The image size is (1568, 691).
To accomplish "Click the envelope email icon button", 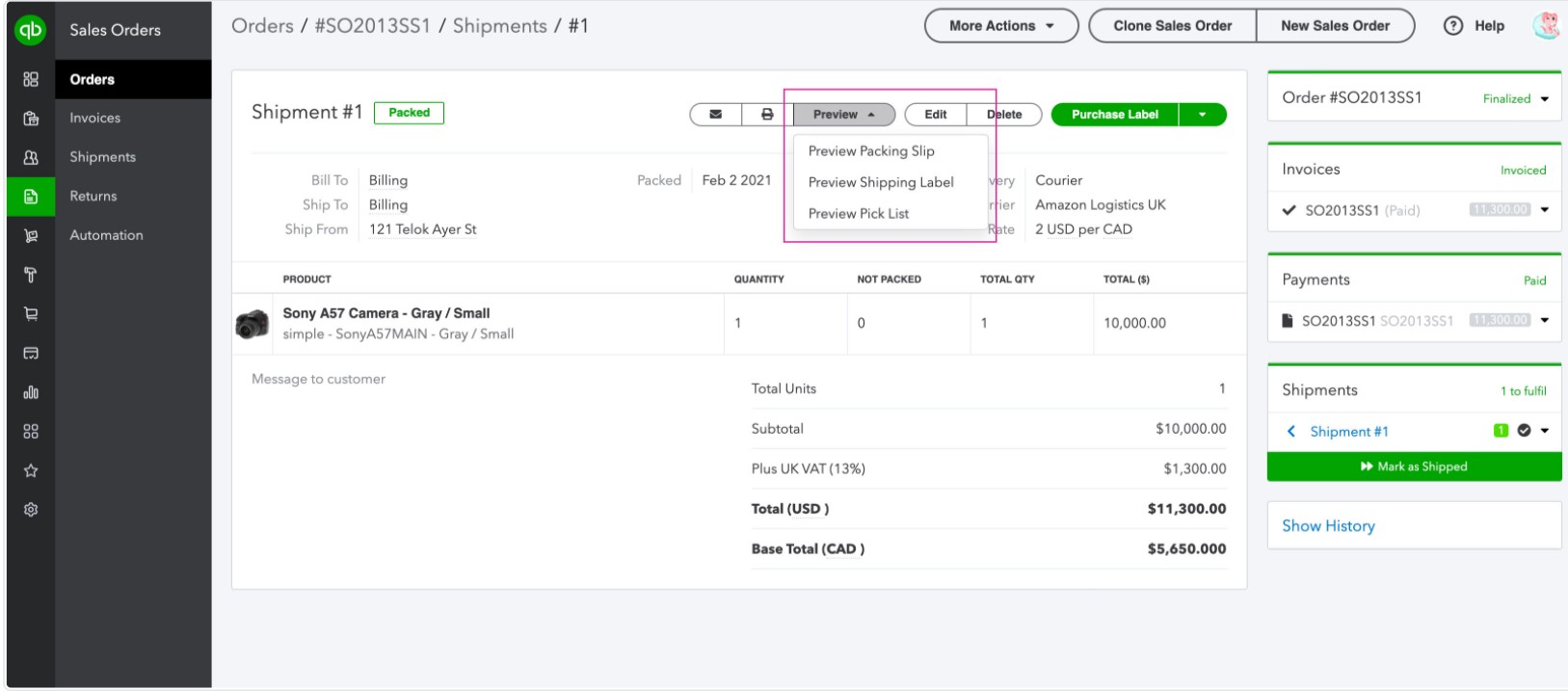I will click(715, 115).
